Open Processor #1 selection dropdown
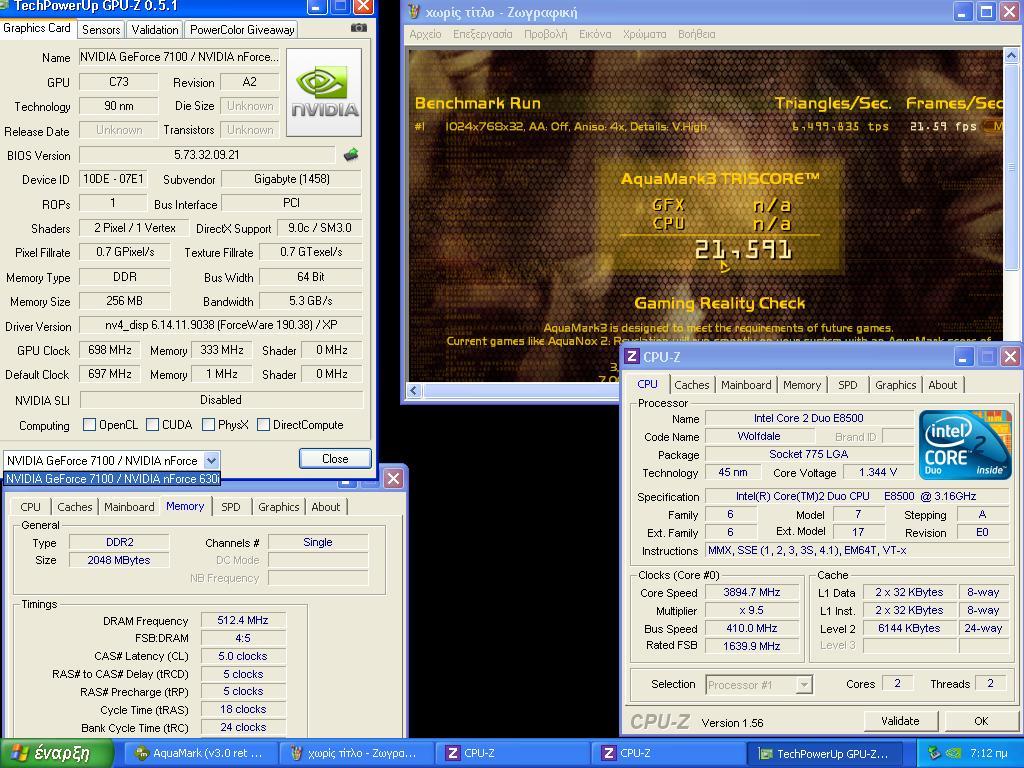 [805, 684]
